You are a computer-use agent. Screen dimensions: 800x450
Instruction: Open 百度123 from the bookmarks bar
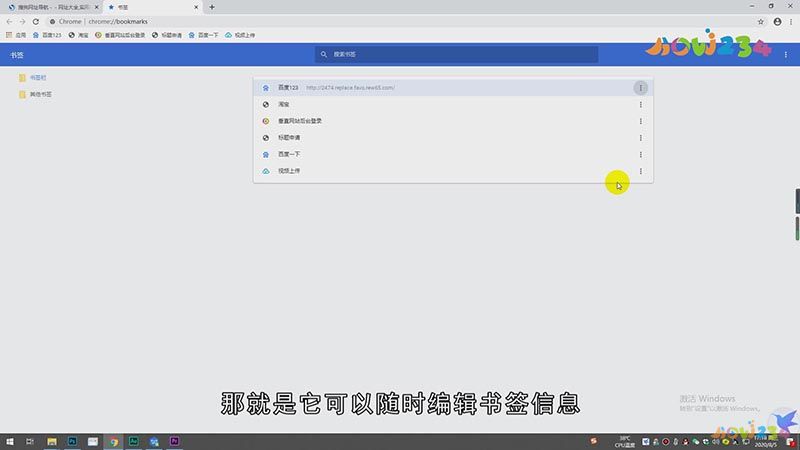(x=47, y=35)
